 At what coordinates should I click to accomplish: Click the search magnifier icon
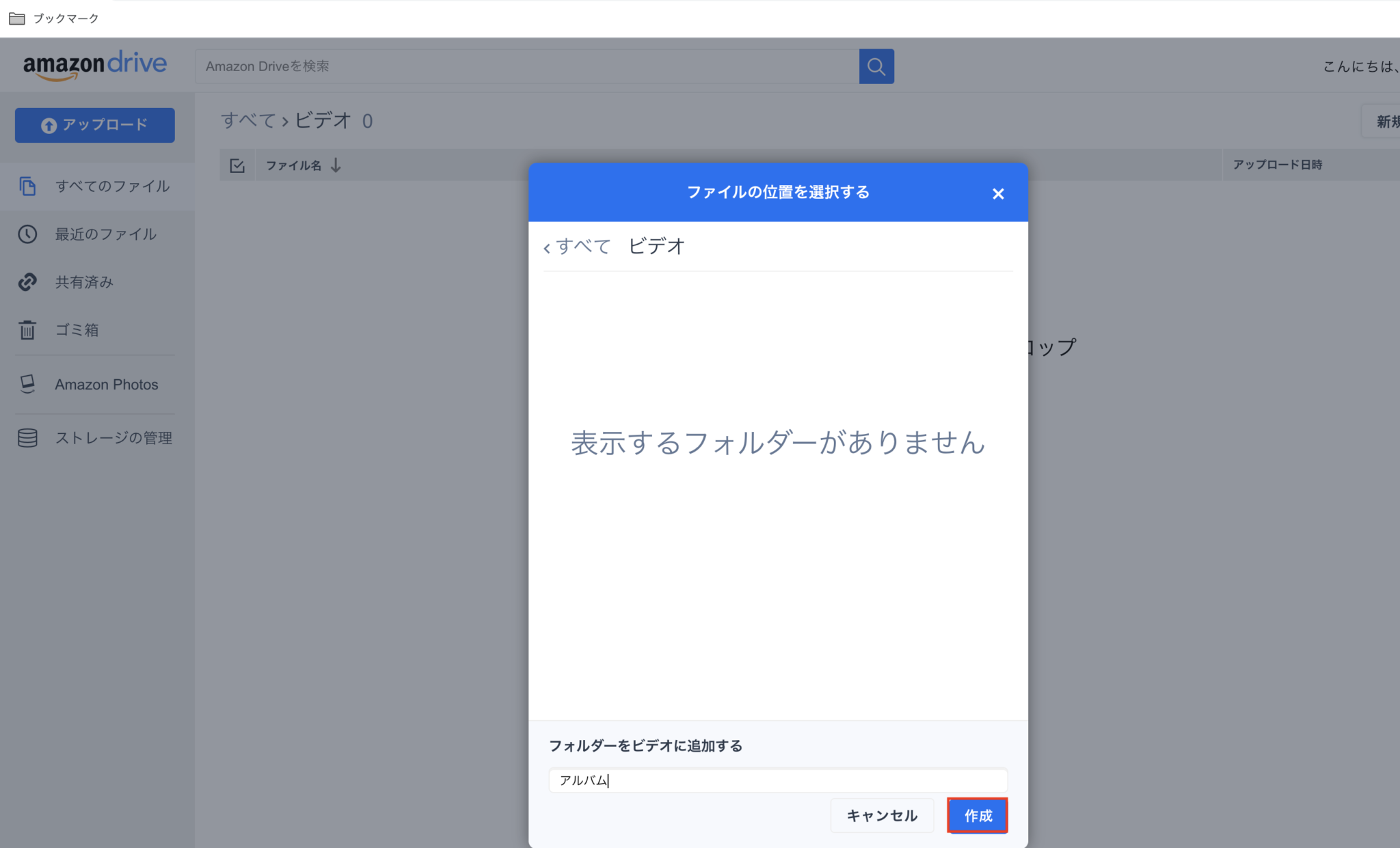pyautogui.click(x=876, y=66)
